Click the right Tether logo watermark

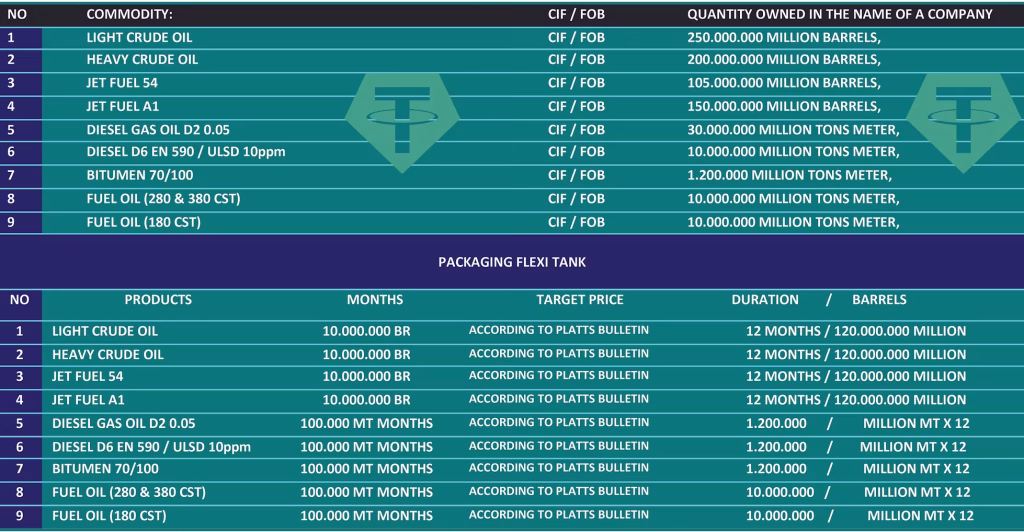(x=964, y=118)
